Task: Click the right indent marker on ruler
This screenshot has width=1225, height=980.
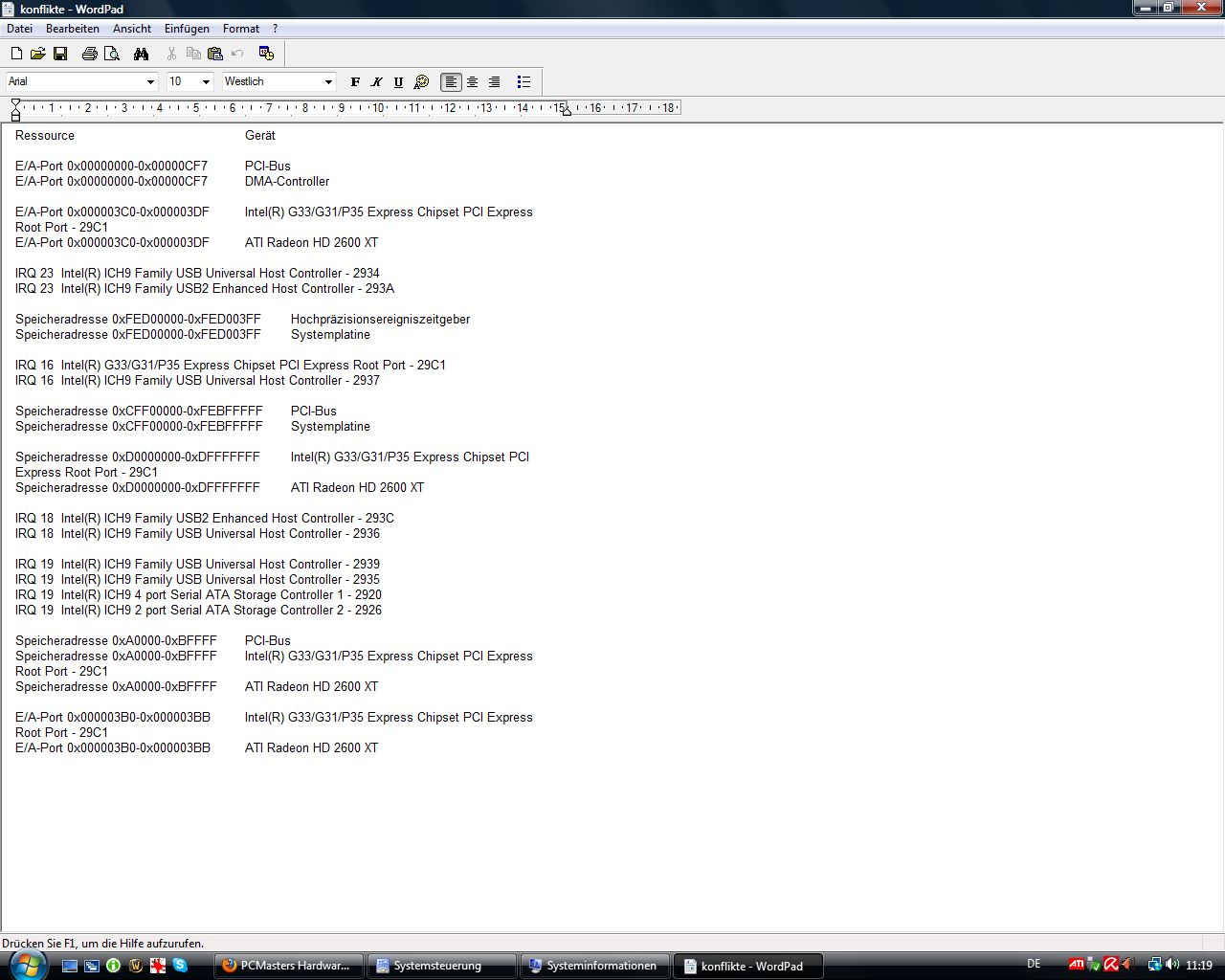Action: click(567, 111)
